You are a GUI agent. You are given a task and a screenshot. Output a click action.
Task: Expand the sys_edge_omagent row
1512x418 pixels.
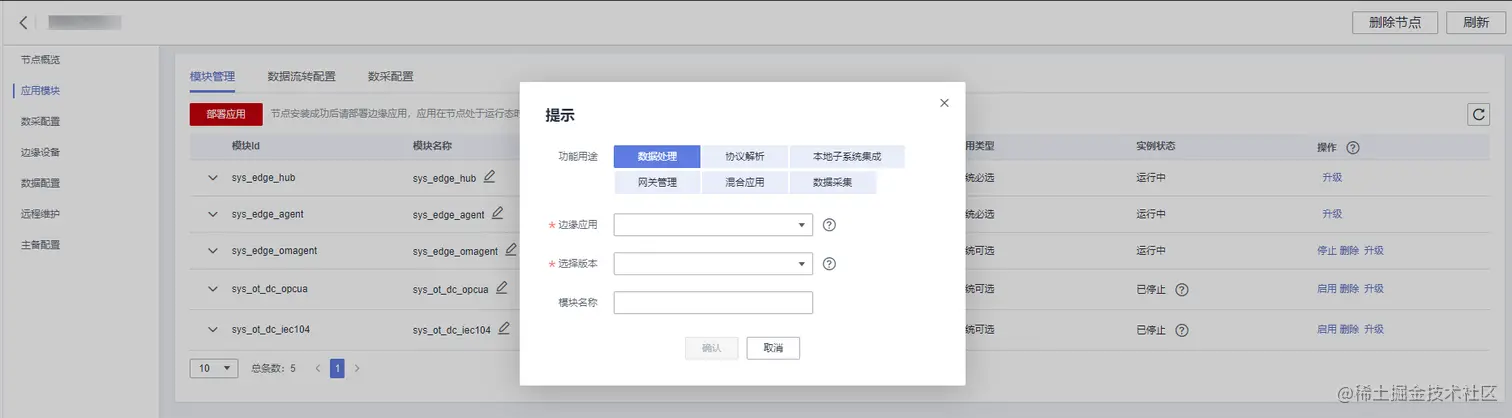click(212, 250)
